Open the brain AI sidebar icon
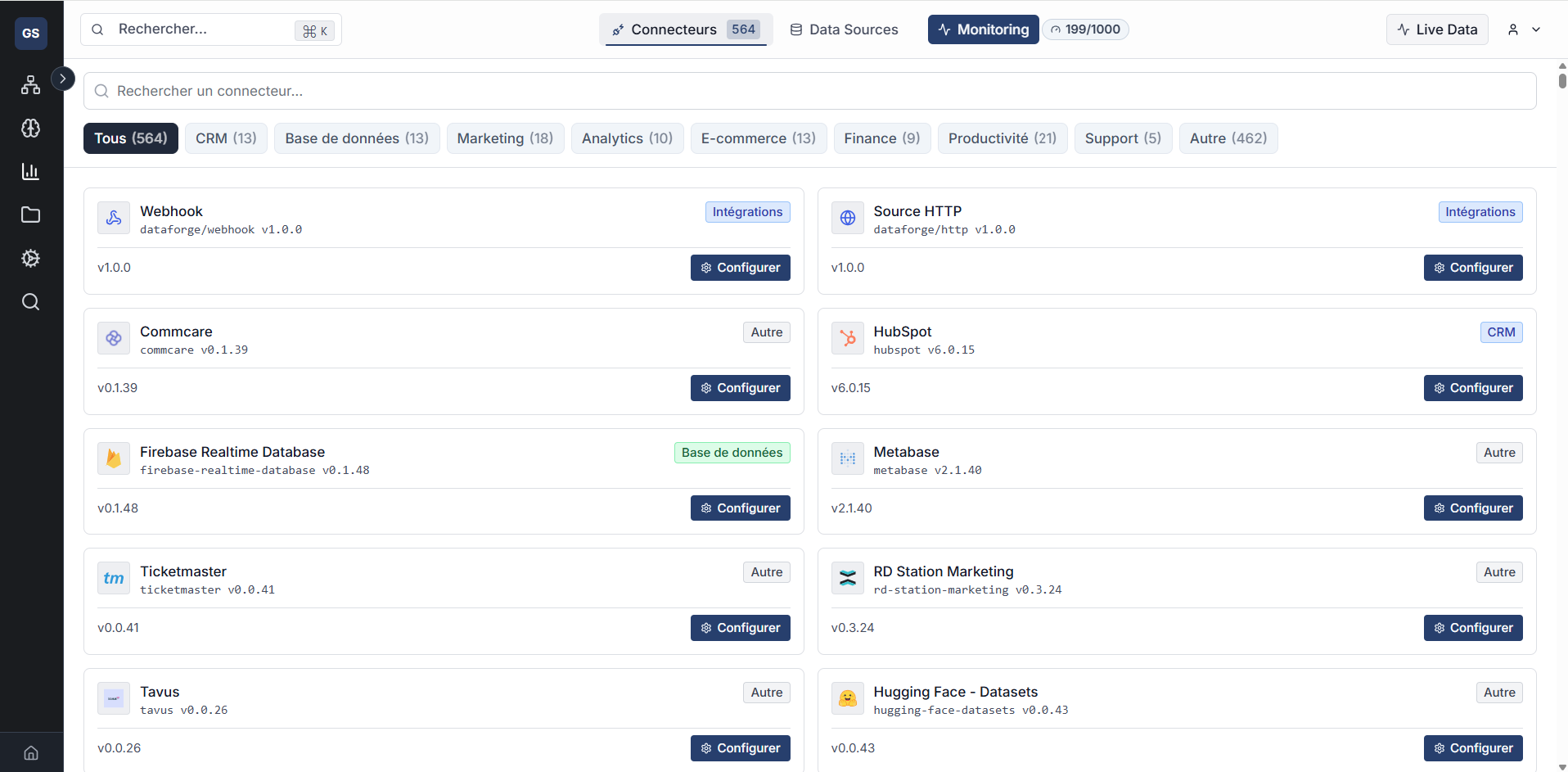The image size is (1568, 772). [x=31, y=128]
